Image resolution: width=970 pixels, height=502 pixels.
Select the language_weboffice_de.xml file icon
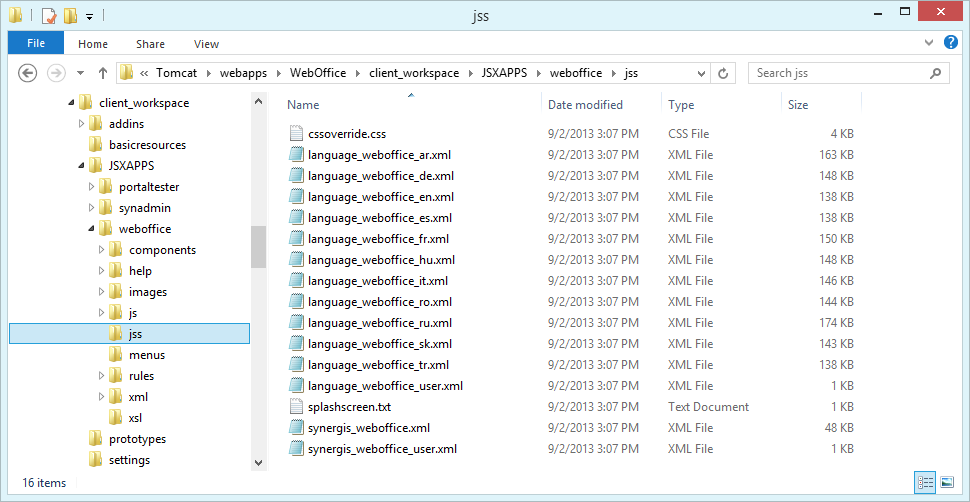point(297,176)
